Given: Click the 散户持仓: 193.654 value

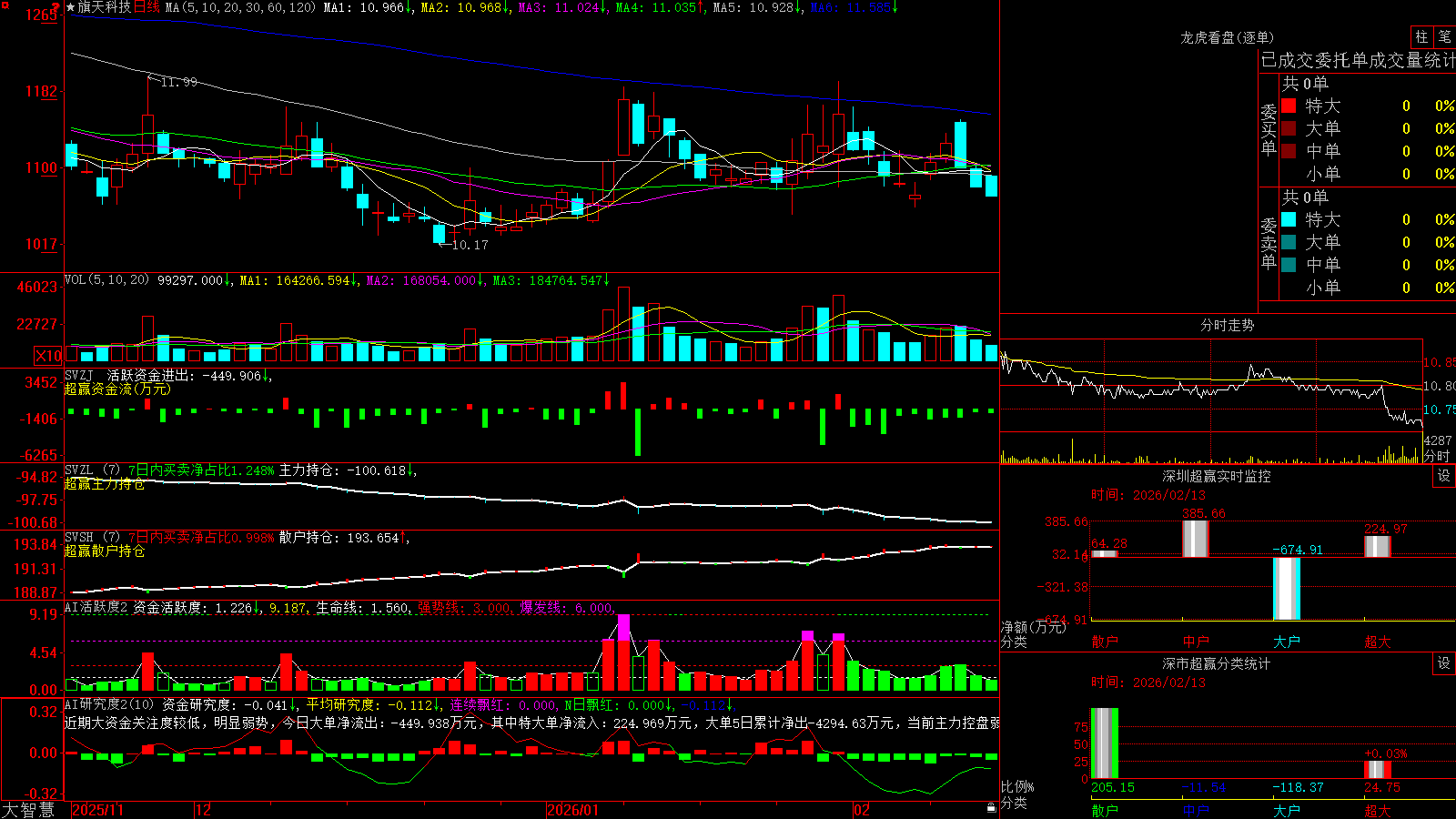Looking at the screenshot, I should tap(340, 538).
